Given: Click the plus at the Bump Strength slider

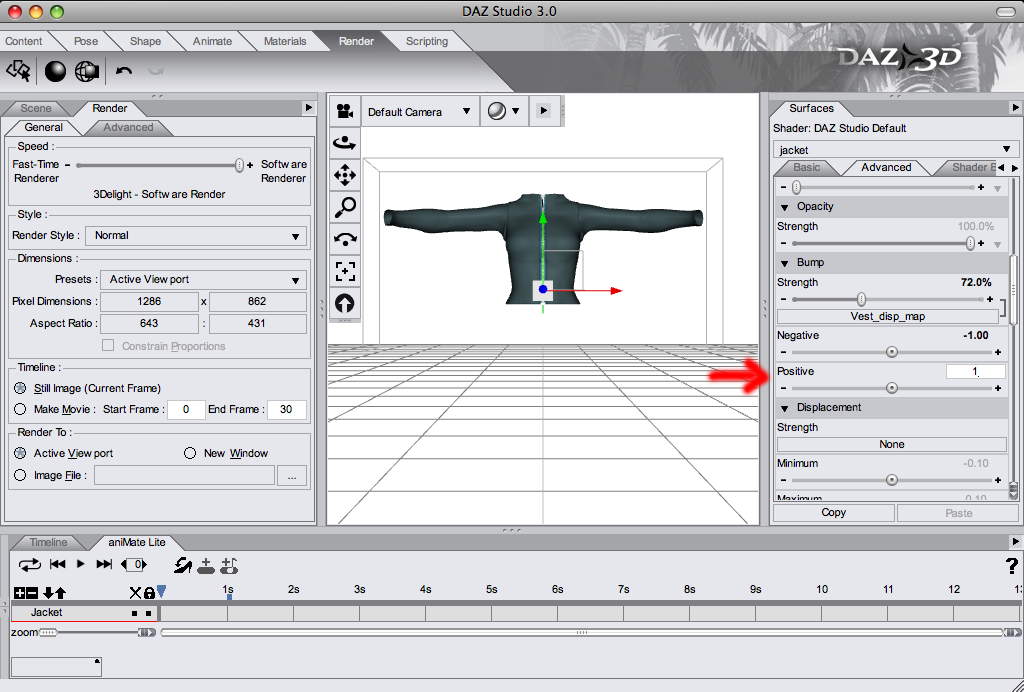Looking at the screenshot, I should pos(990,300).
